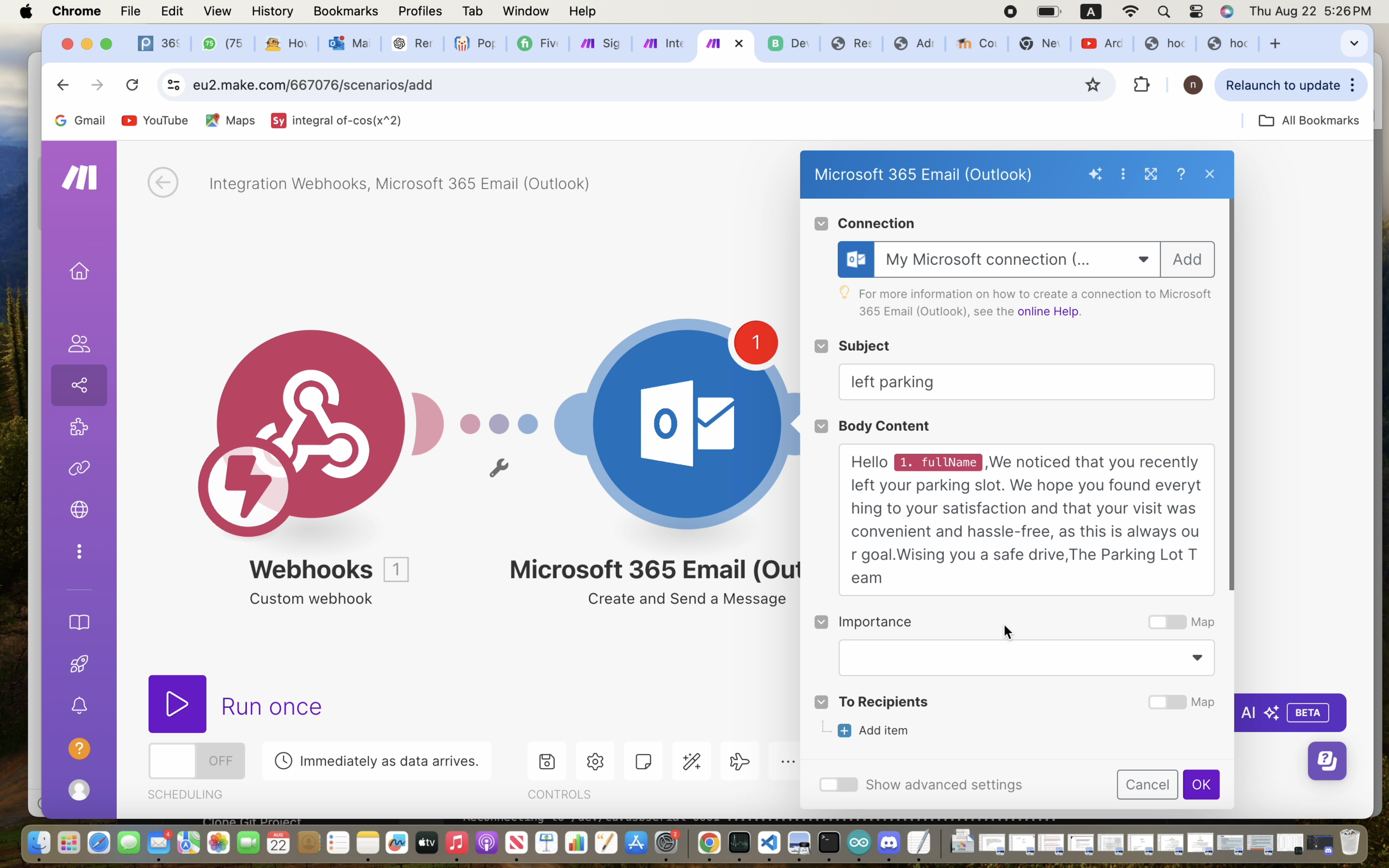Open the user profile avatar in sidebar
Viewport: 1389px width, 868px height.
(79, 790)
